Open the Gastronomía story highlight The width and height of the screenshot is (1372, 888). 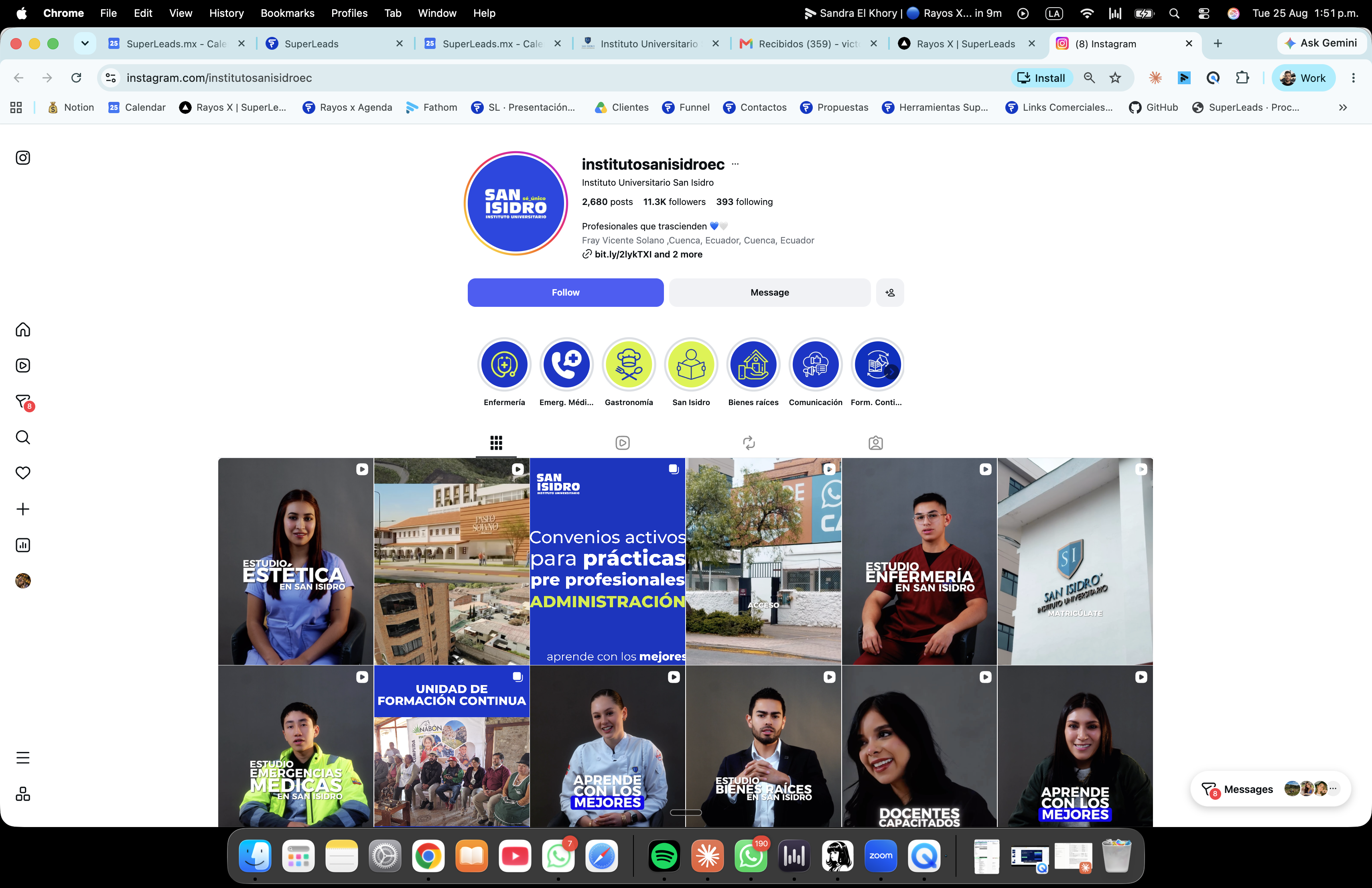coord(629,365)
